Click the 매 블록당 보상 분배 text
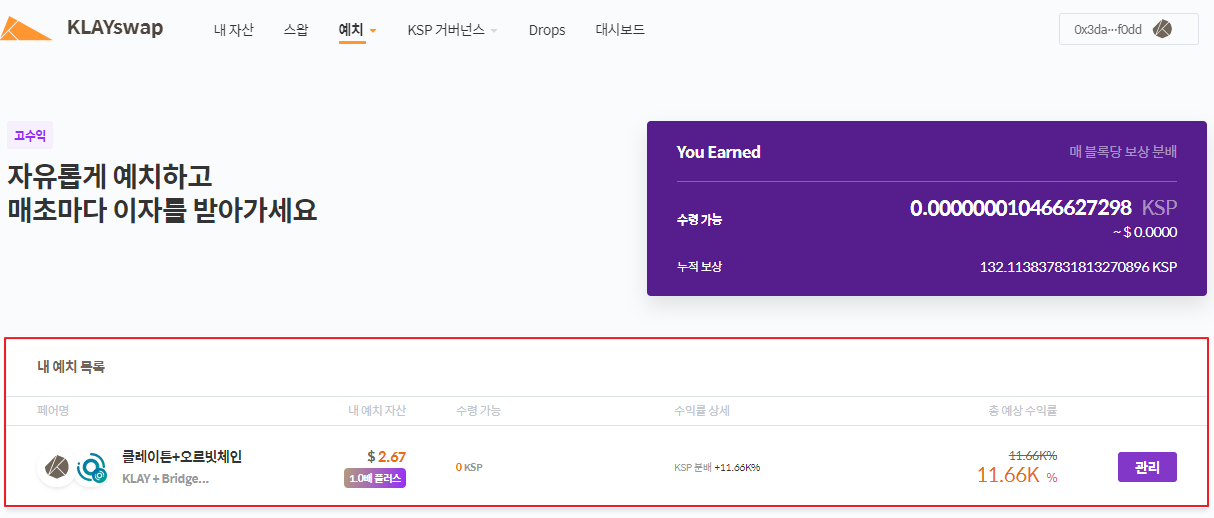The image size is (1214, 518). [1122, 152]
